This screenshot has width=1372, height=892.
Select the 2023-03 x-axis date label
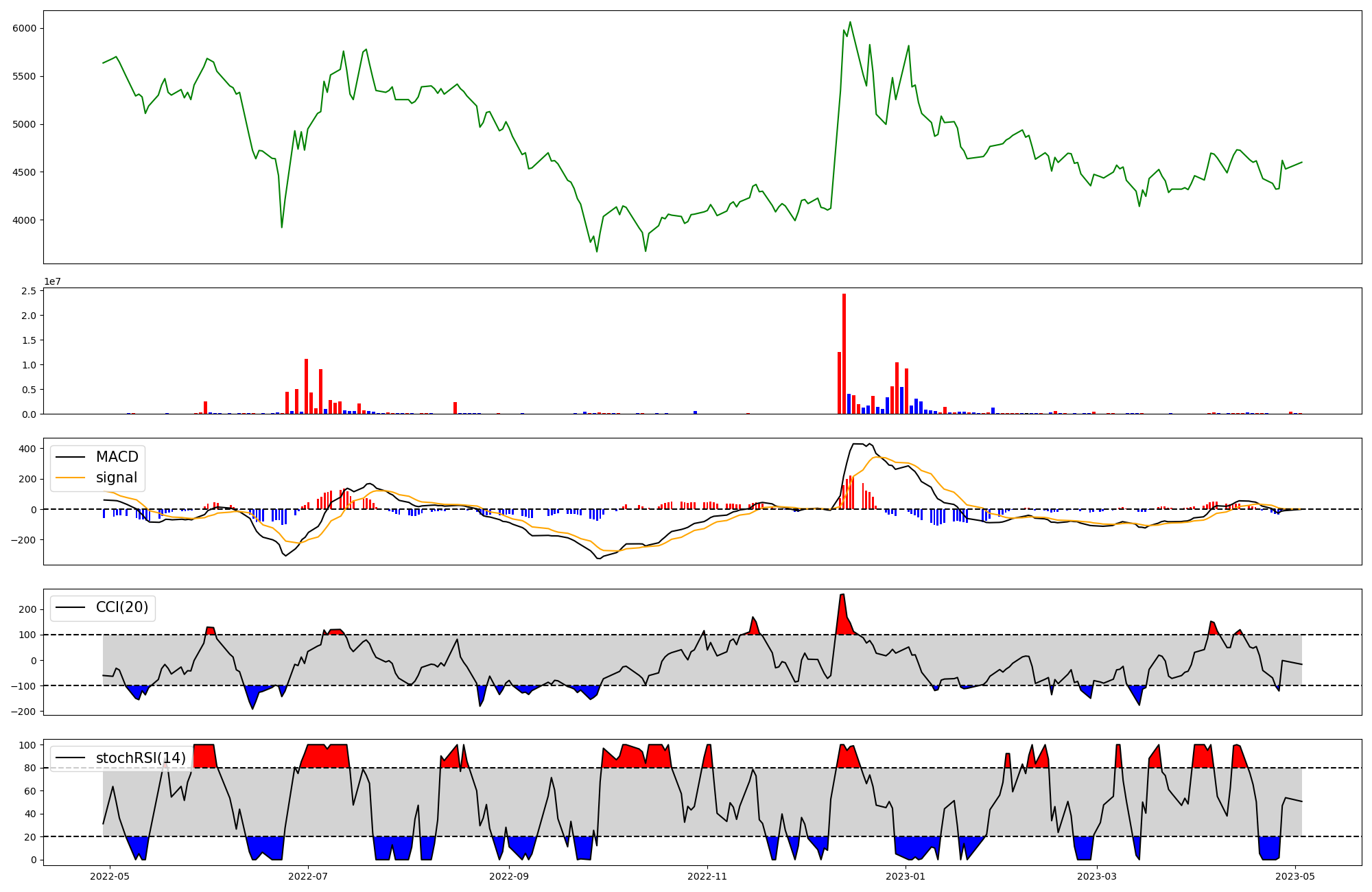pyautogui.click(x=1097, y=876)
